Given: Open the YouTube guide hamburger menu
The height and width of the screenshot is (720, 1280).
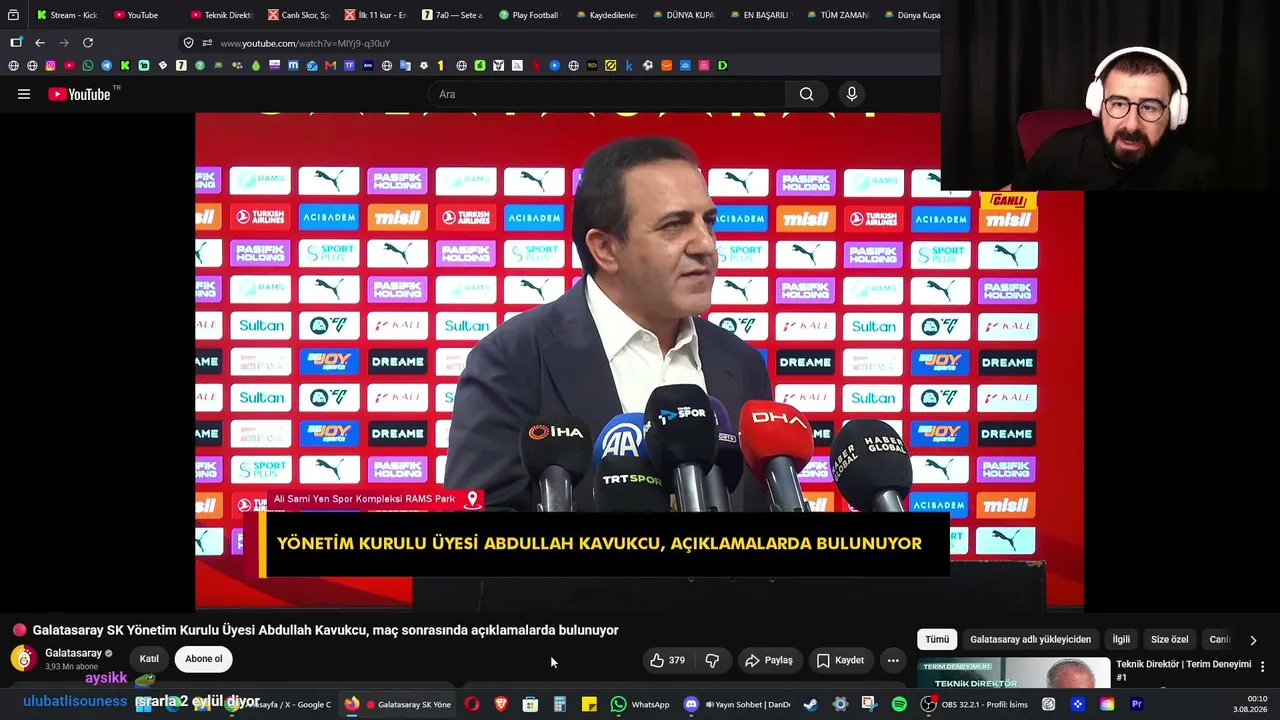Looking at the screenshot, I should coord(24,94).
